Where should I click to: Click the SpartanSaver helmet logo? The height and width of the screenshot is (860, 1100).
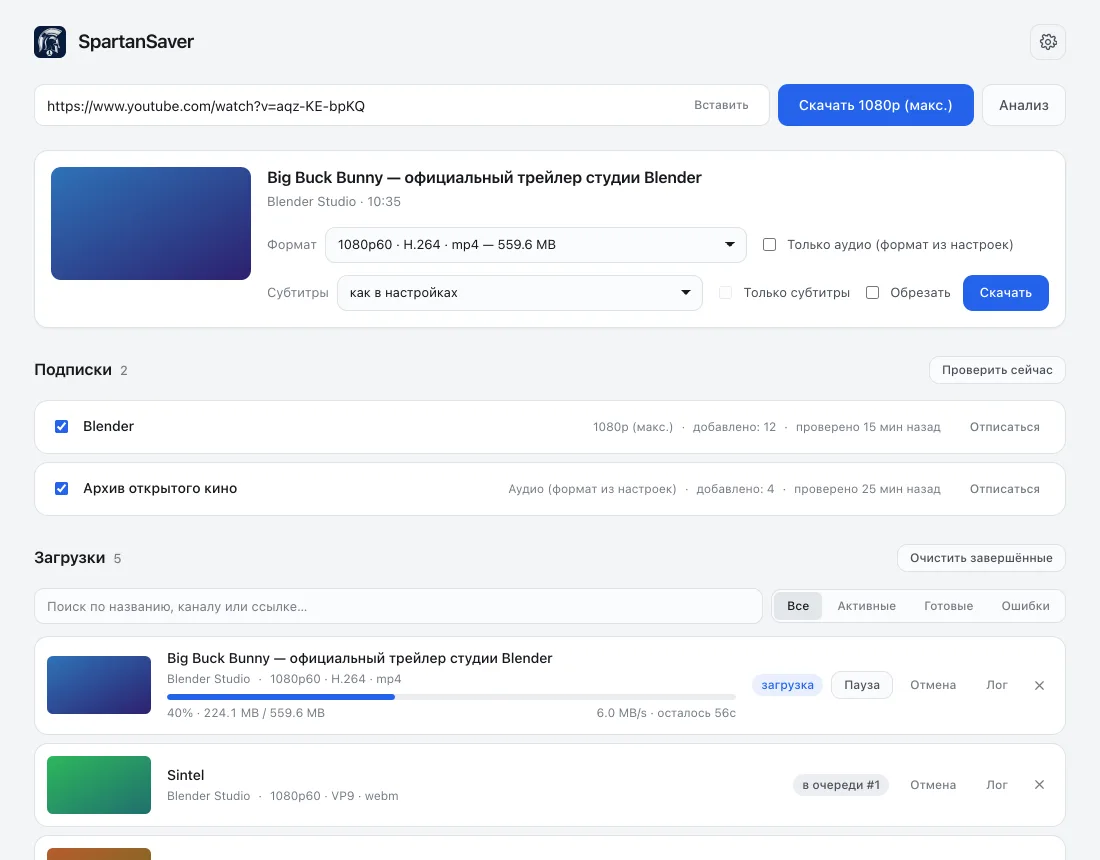pyautogui.click(x=50, y=42)
